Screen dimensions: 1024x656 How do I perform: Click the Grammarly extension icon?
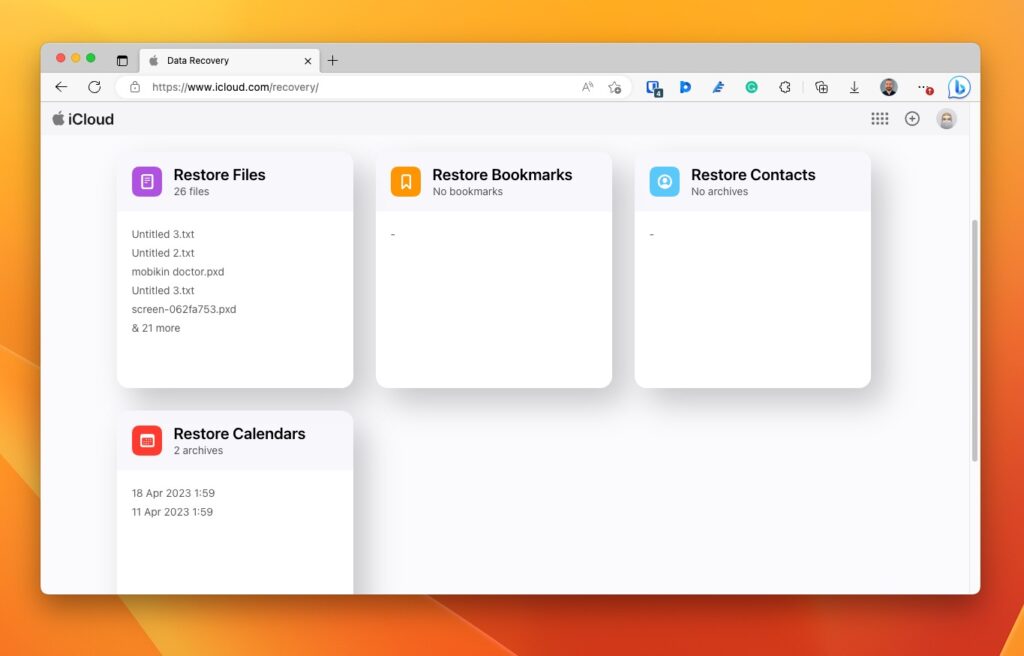tap(751, 88)
